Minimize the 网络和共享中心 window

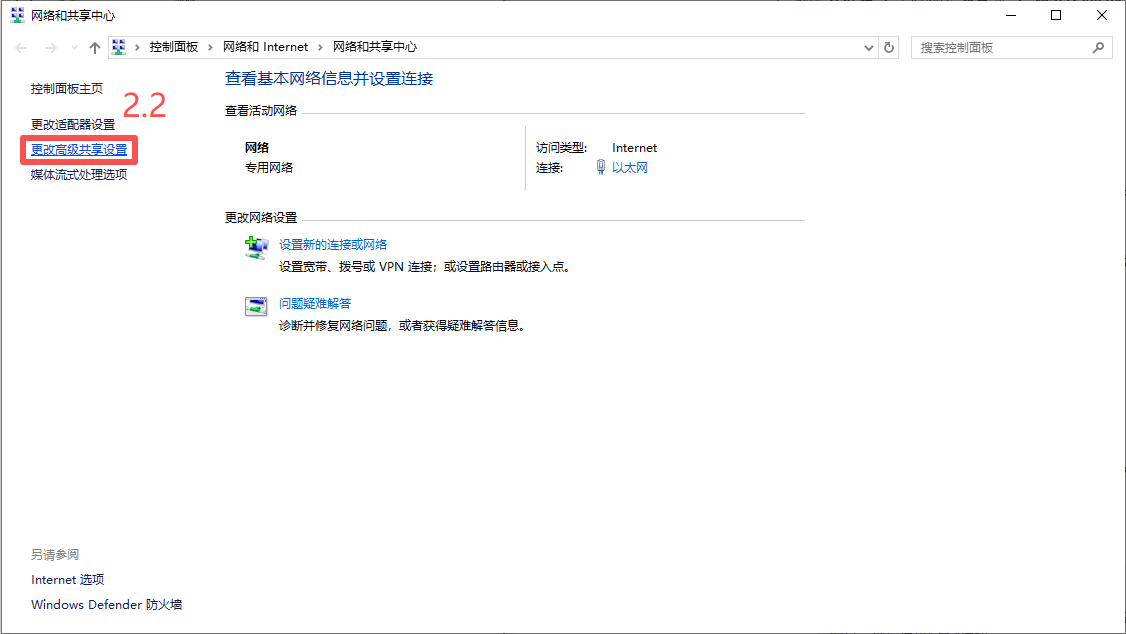point(1011,15)
